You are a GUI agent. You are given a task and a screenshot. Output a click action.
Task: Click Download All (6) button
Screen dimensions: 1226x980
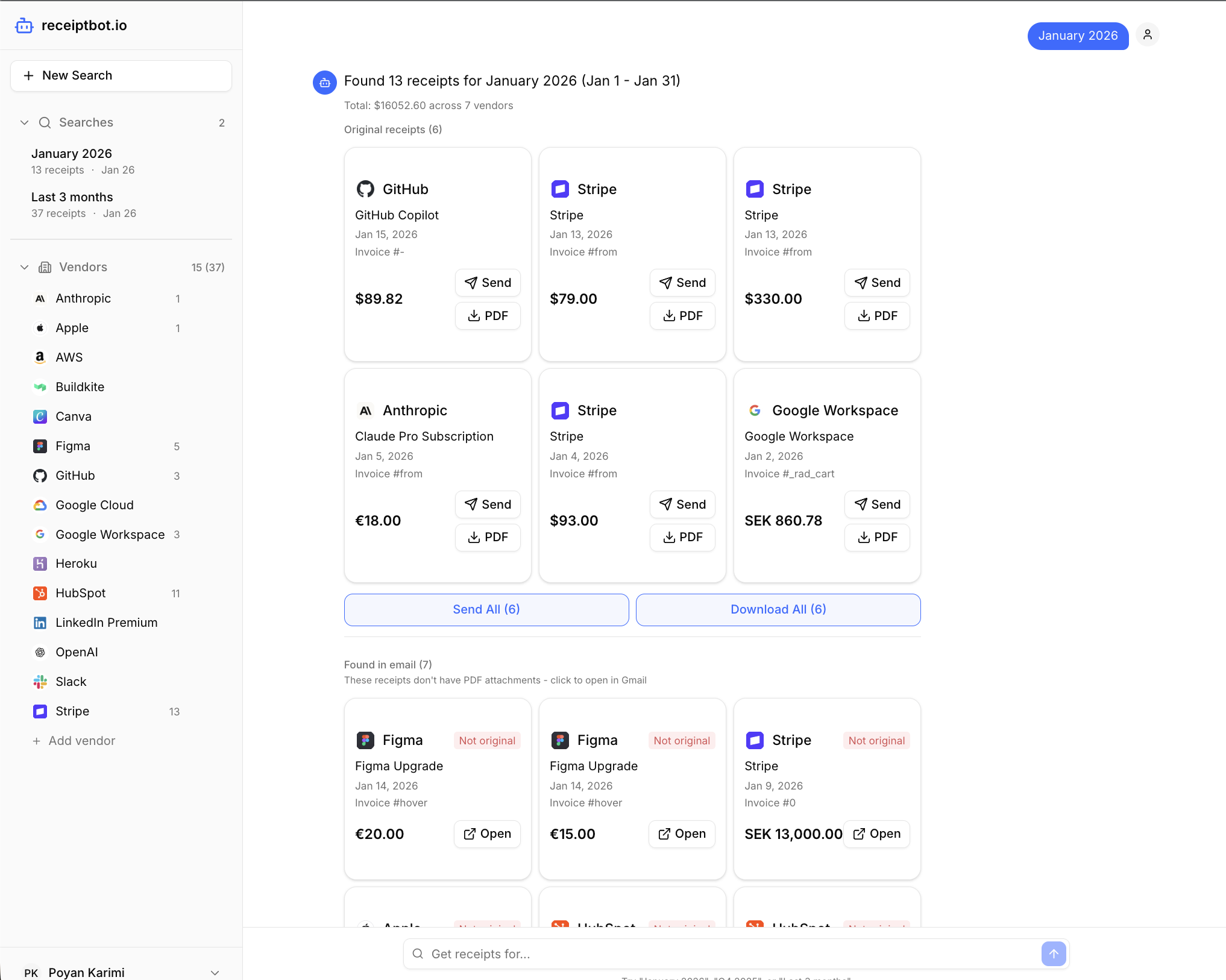point(778,609)
